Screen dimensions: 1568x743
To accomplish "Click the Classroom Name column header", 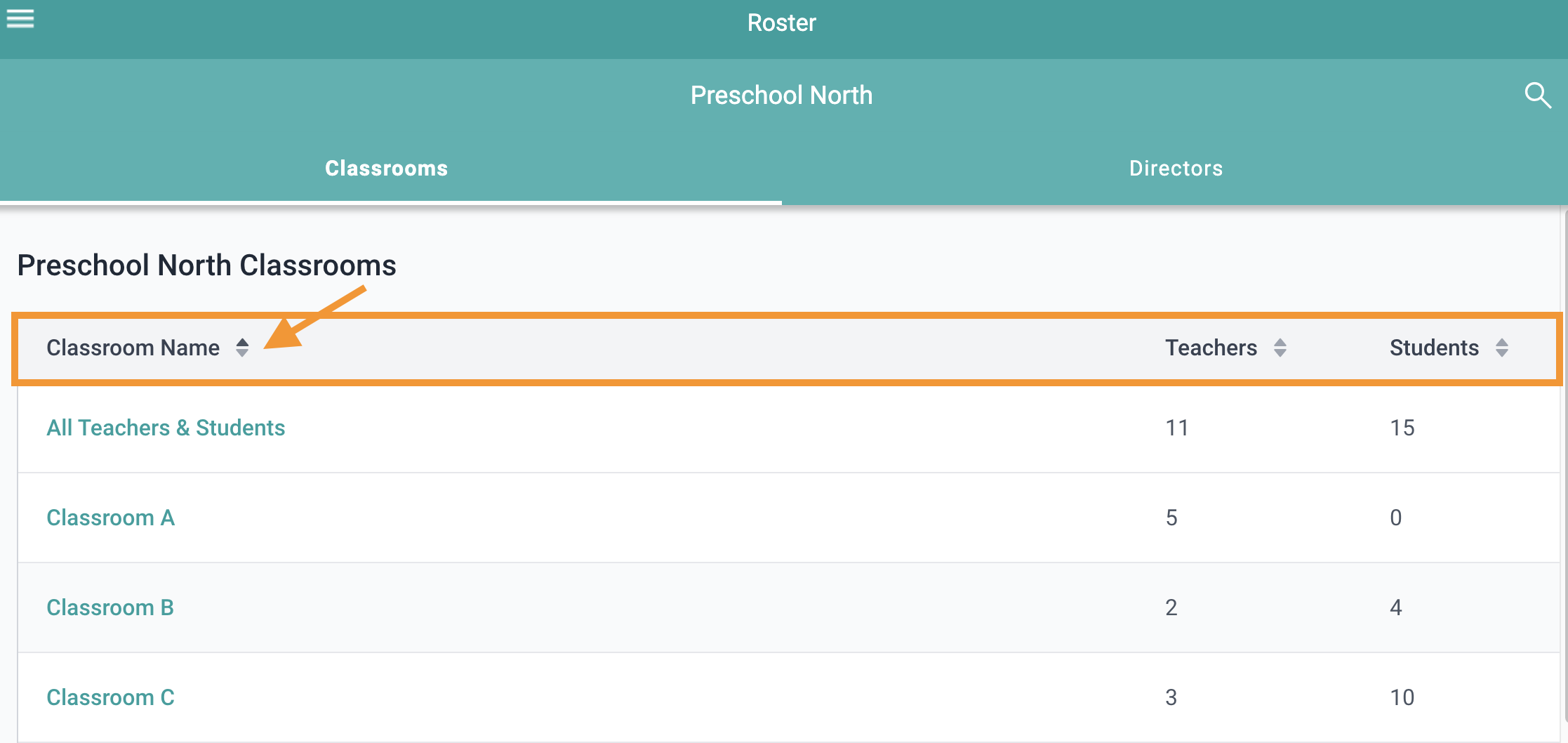I will pyautogui.click(x=133, y=348).
